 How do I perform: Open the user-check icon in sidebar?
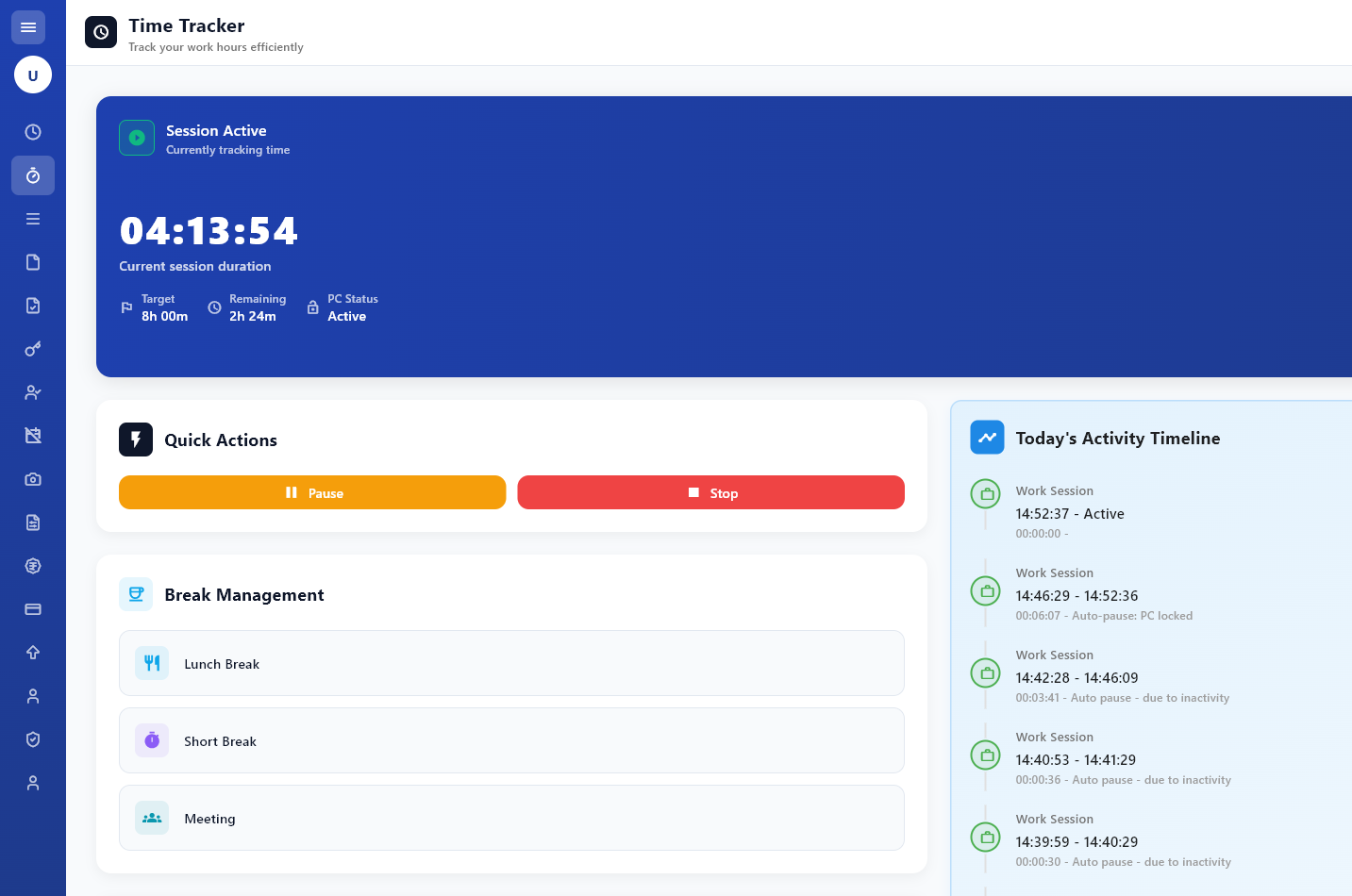[33, 392]
